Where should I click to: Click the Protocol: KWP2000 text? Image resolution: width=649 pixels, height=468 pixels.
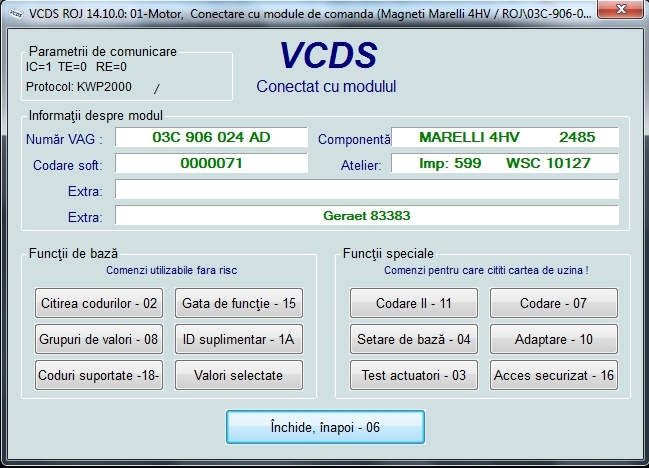tap(79, 87)
